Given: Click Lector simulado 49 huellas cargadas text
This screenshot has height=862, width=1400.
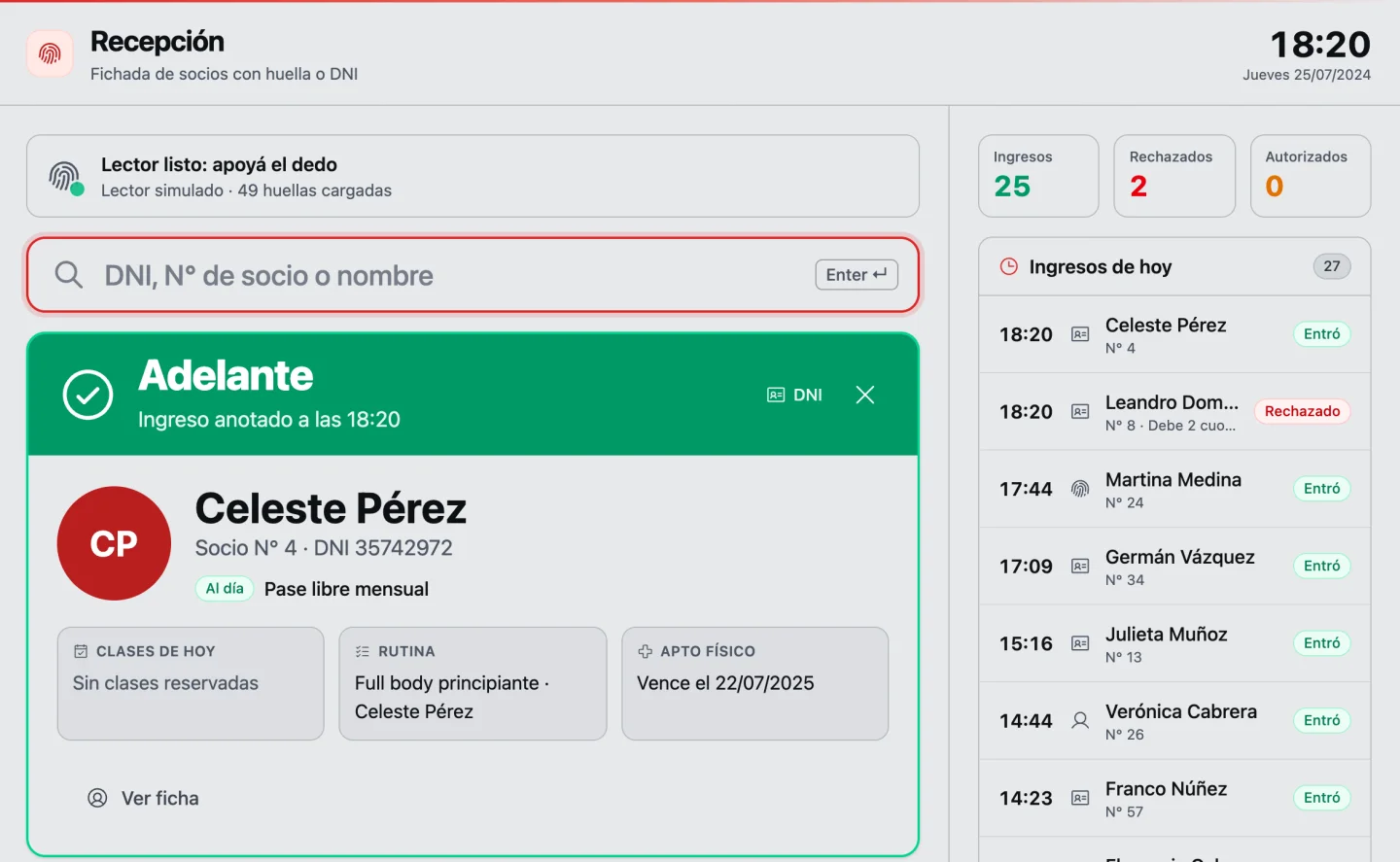Looking at the screenshot, I should [246, 190].
